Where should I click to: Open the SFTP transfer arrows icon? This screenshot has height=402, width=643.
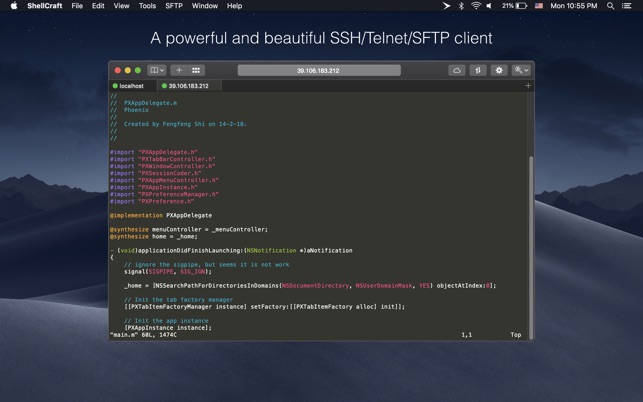click(478, 70)
